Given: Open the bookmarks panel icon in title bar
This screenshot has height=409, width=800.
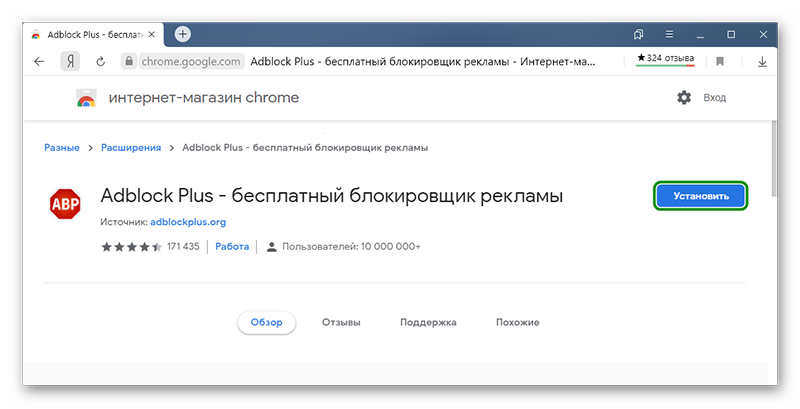Looking at the screenshot, I should pyautogui.click(x=638, y=34).
